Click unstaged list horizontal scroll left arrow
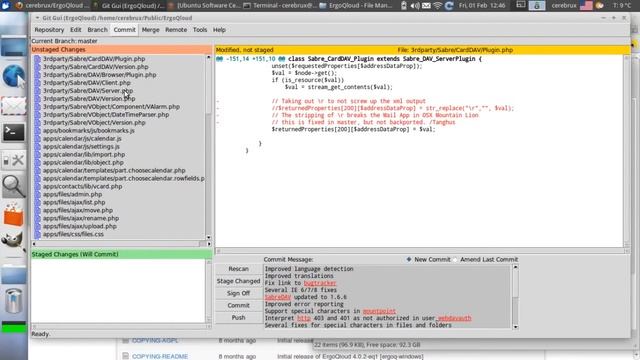This screenshot has width=640, height=360. (x=34, y=244)
